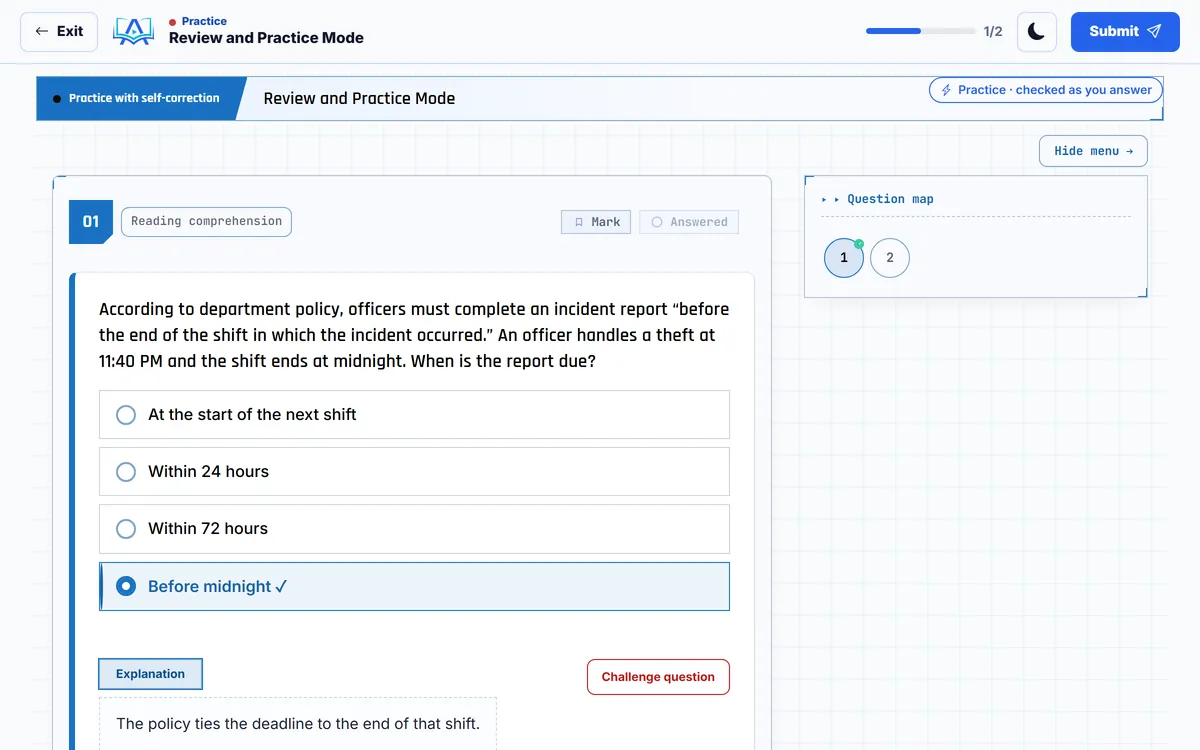The height and width of the screenshot is (750, 1200).
Task: Collapse the Question map panel
Action: tap(878, 199)
